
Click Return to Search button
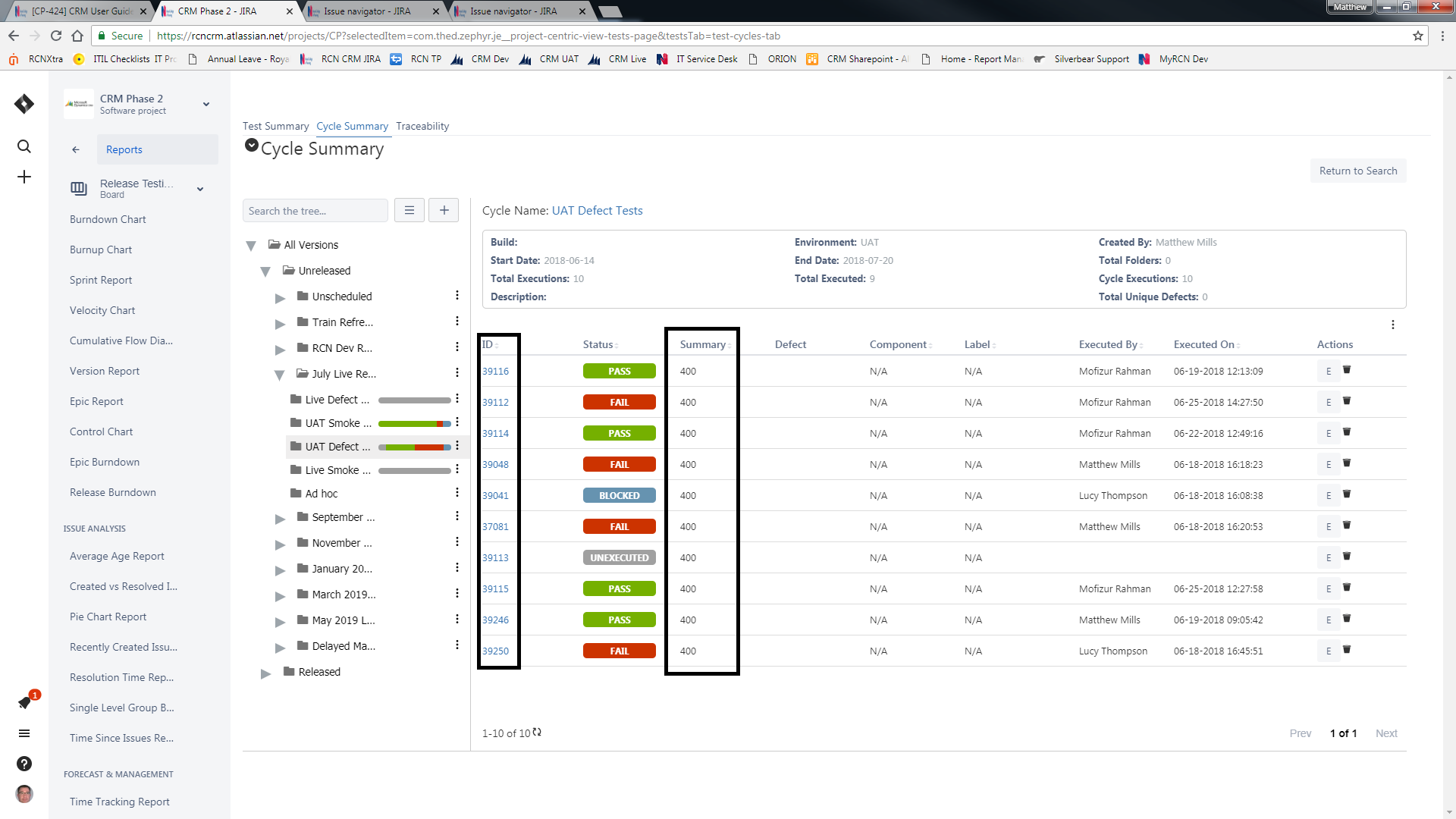1357,171
